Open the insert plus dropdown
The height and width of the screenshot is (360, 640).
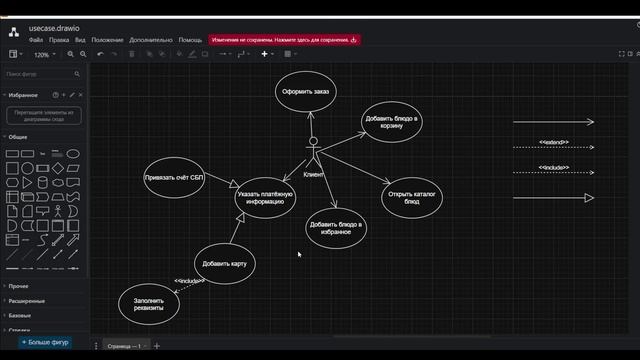click(267, 54)
